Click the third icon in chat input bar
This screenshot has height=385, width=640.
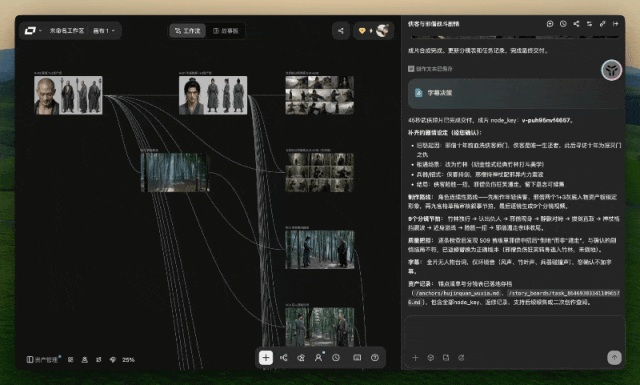click(x=446, y=358)
